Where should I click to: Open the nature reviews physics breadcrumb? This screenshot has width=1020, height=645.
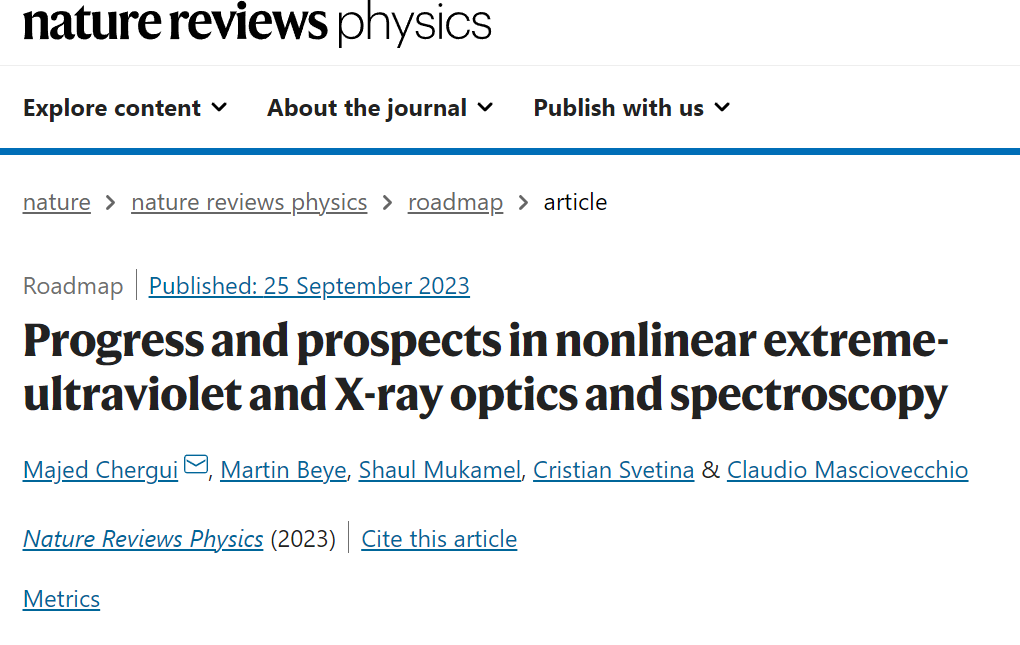[249, 202]
